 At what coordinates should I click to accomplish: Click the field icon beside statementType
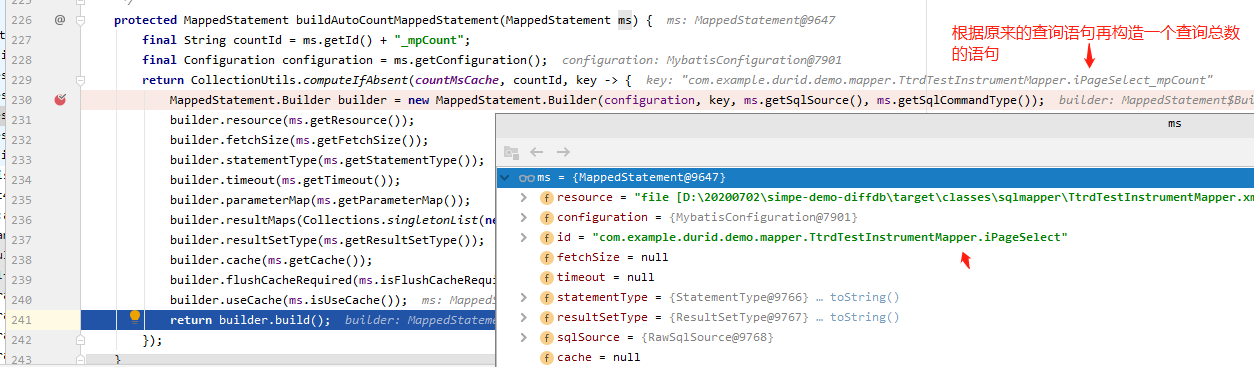click(x=546, y=297)
